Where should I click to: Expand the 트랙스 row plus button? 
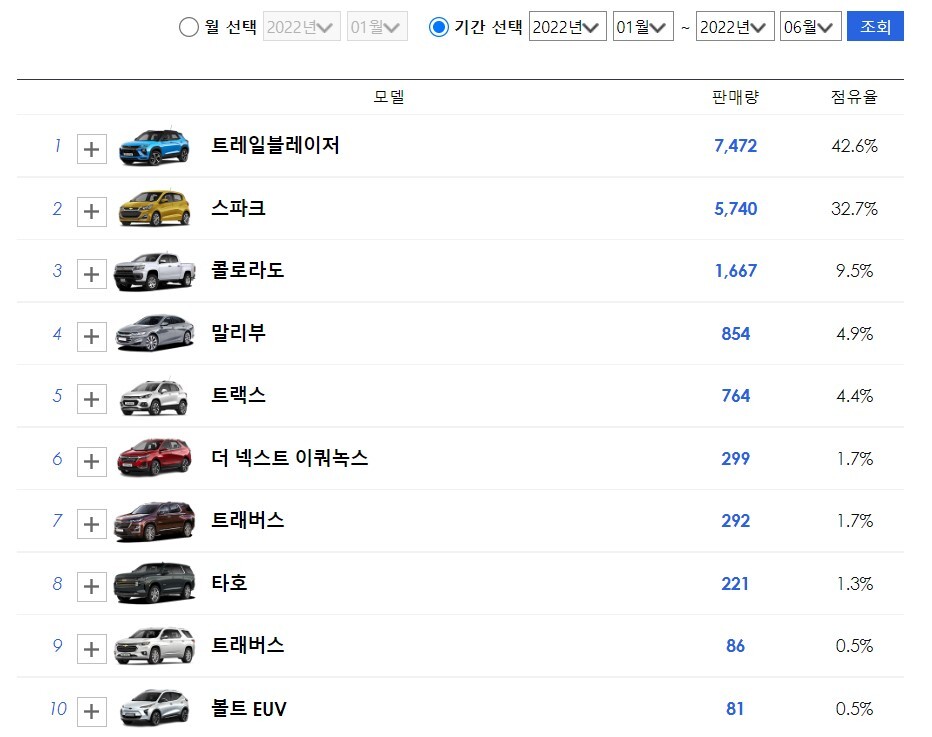(x=92, y=399)
